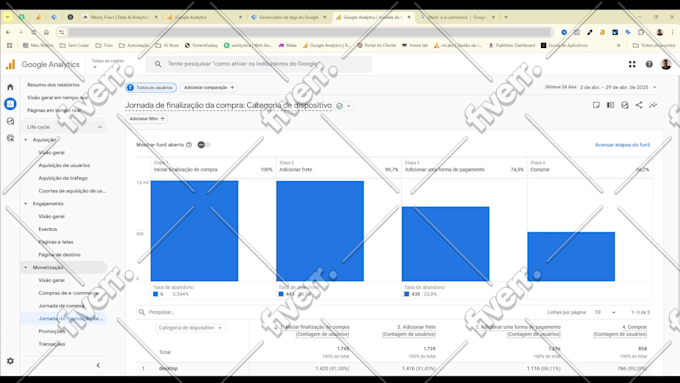Viewport: 680px width, 383px height.
Task: Collapse the Aquisição tree group
Action: (26, 140)
